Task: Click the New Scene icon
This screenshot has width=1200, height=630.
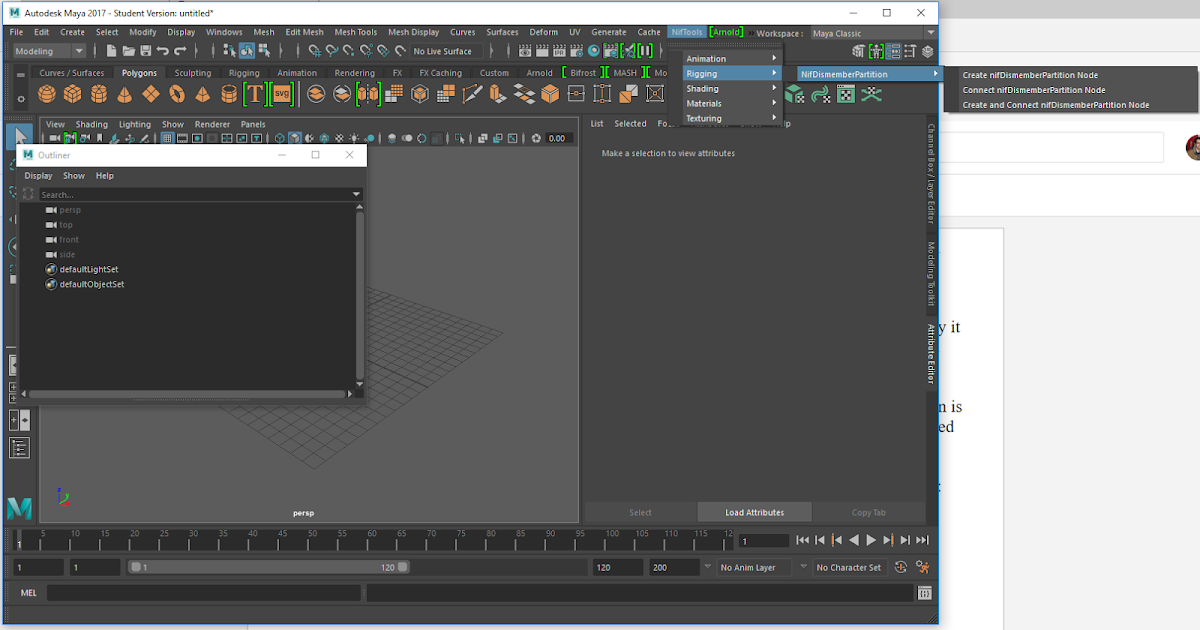Action: [x=111, y=51]
